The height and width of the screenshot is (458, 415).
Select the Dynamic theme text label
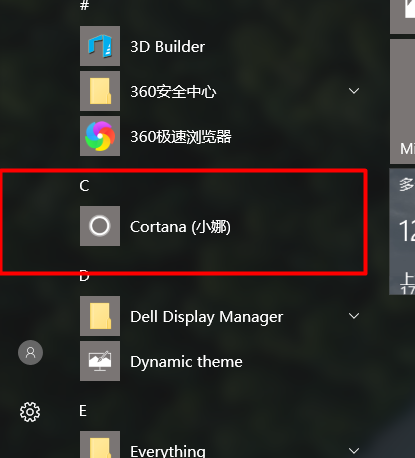(186, 362)
